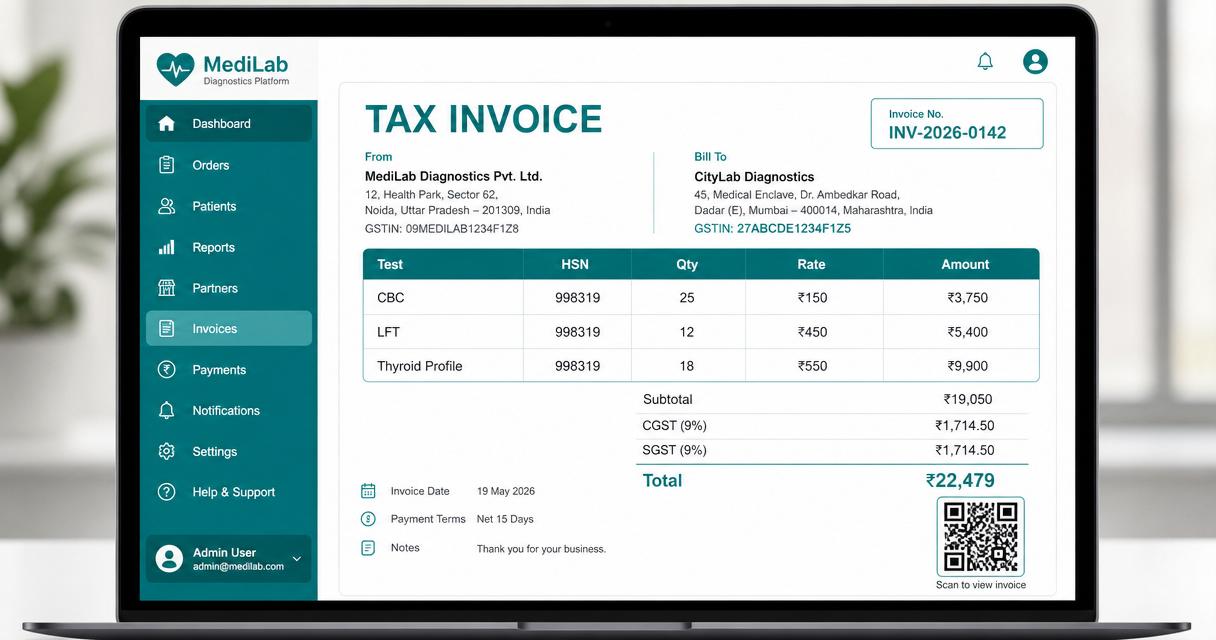This screenshot has height=640, width=1216.
Task: Click the 19 May 2026 date value
Action: (506, 491)
